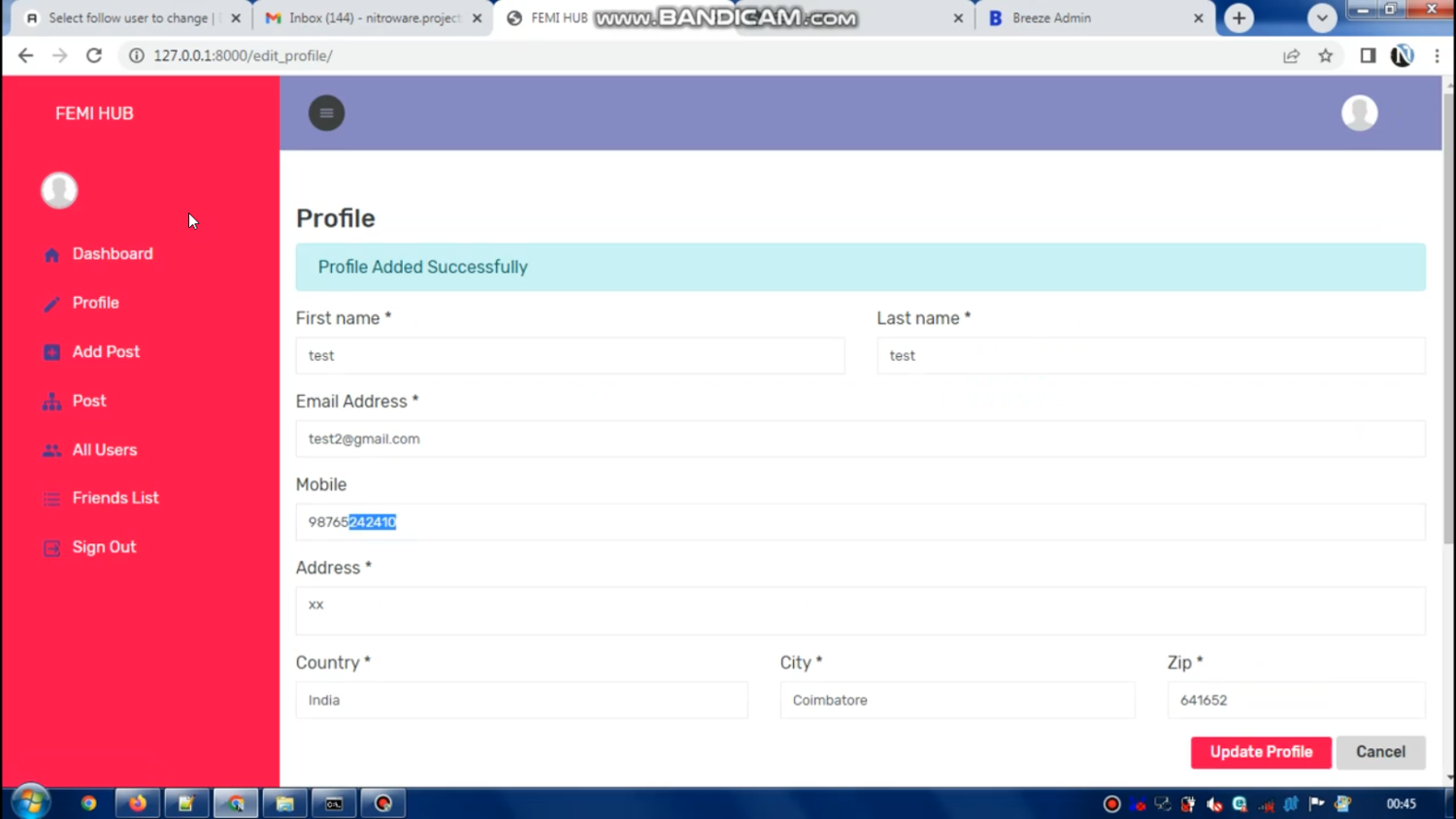Toggle the sidebar with the hamburger menu icon
The image size is (1456, 819).
(326, 113)
